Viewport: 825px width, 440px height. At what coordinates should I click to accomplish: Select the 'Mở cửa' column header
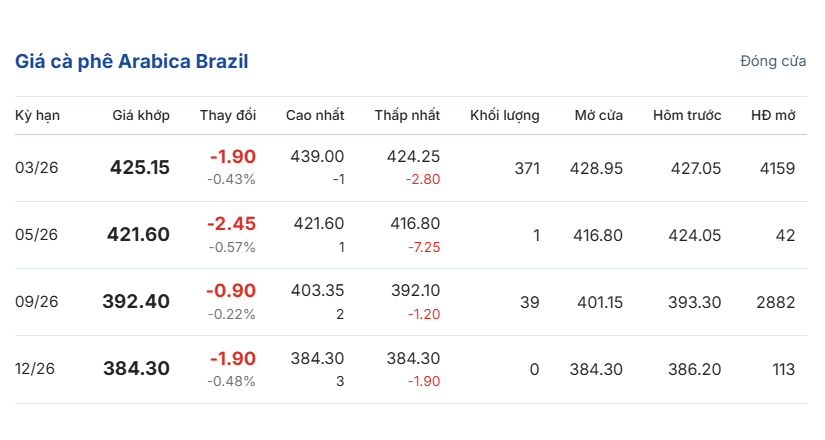pos(599,115)
